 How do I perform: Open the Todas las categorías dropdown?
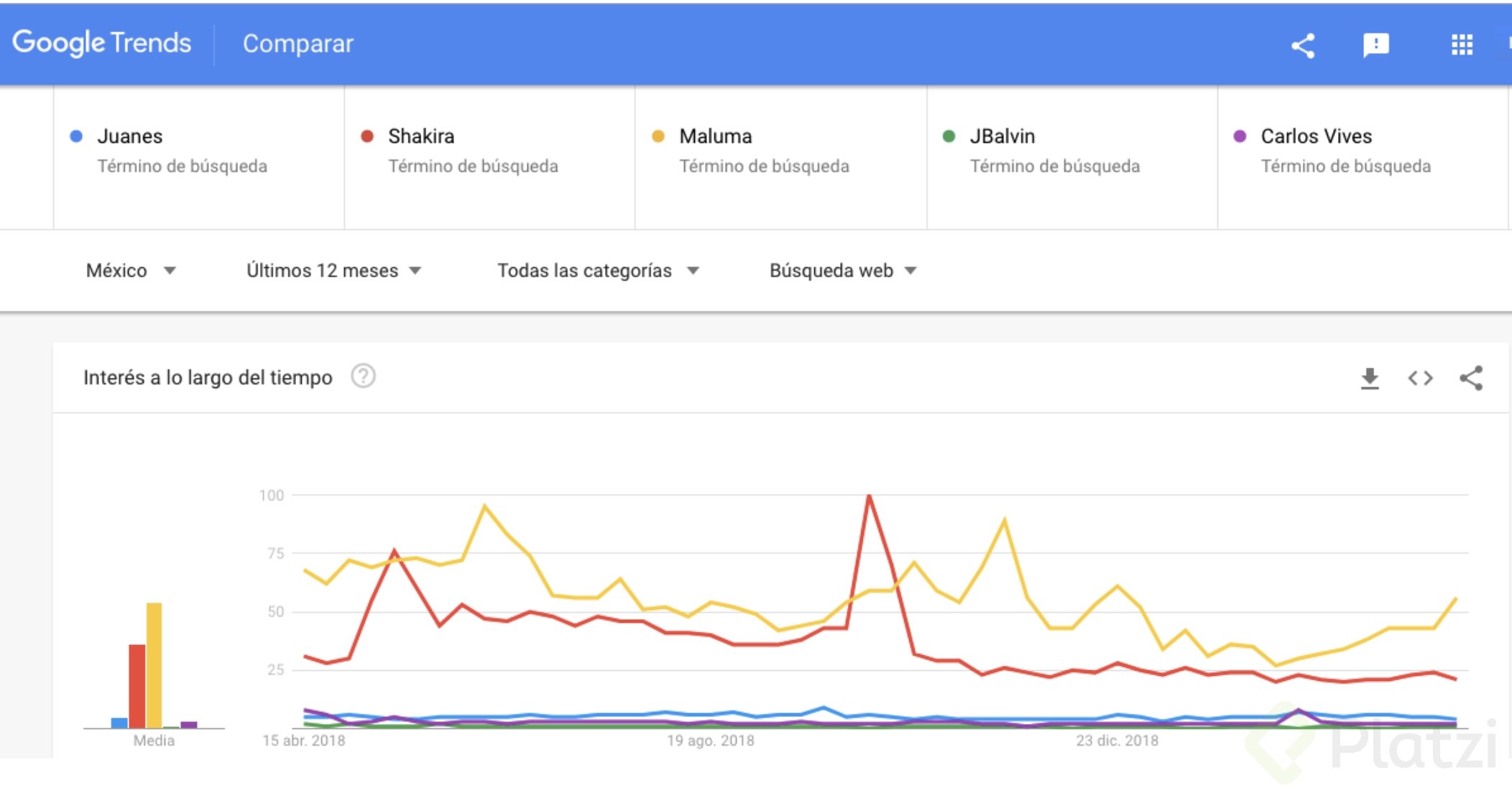pos(598,271)
